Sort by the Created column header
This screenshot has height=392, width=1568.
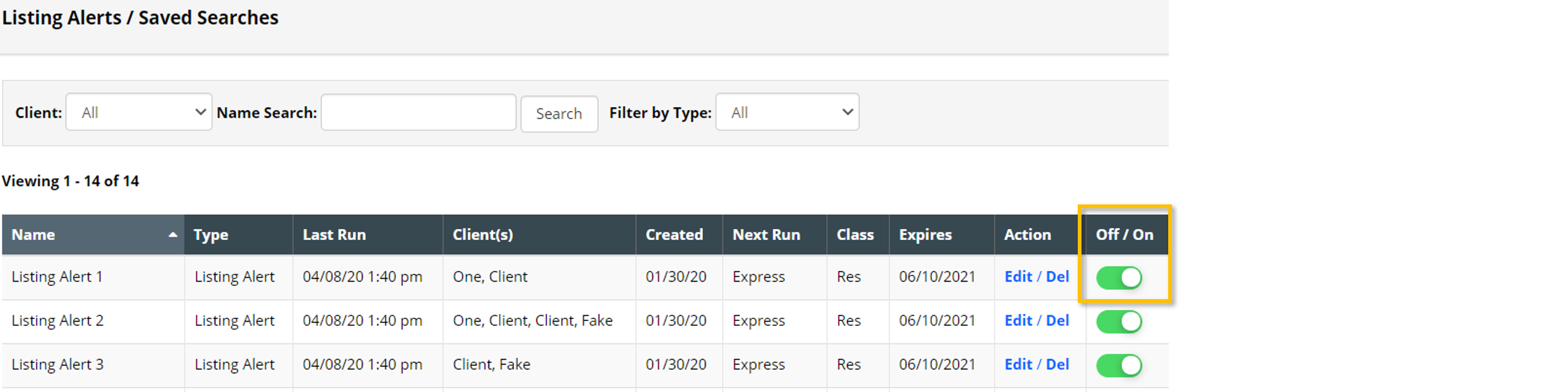tap(674, 235)
